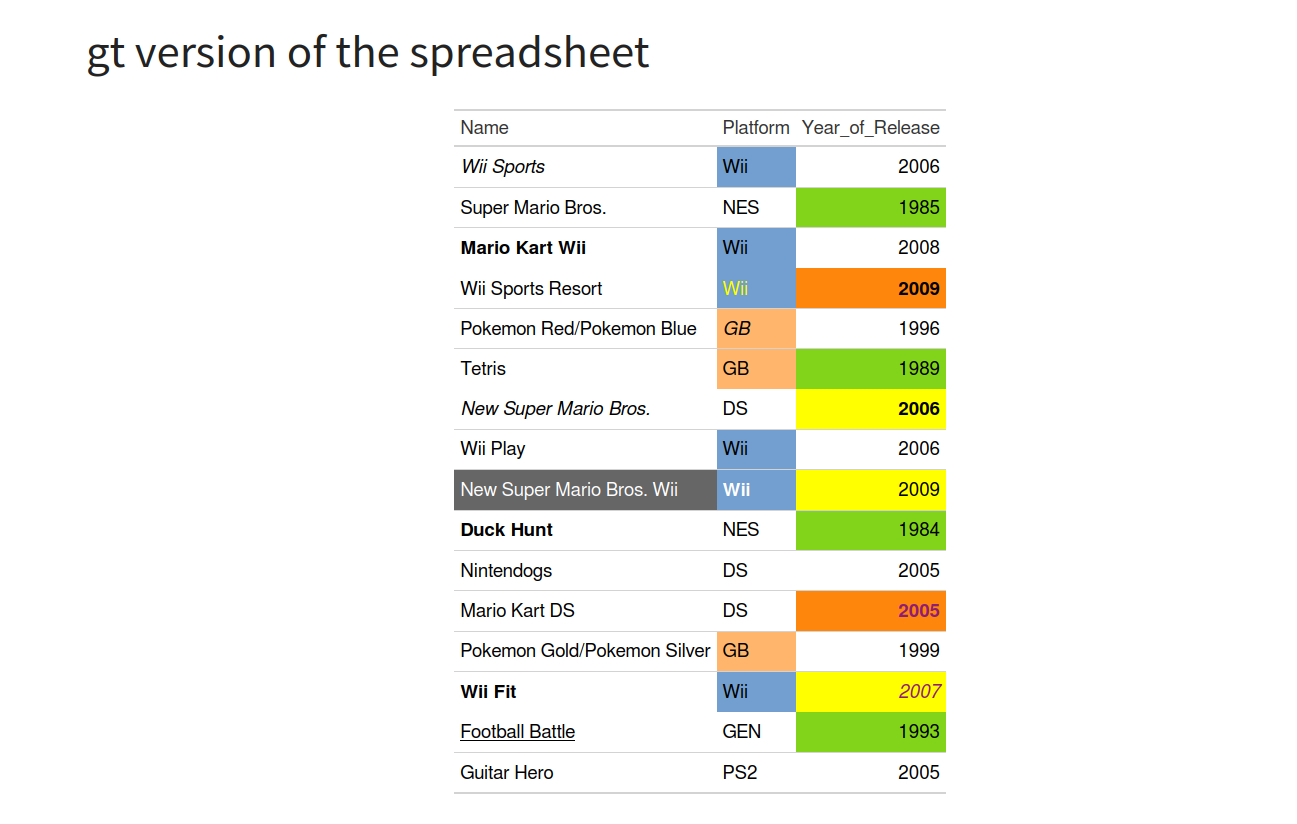Click the Name column header
This screenshot has width=1297, height=824.
[x=485, y=128]
